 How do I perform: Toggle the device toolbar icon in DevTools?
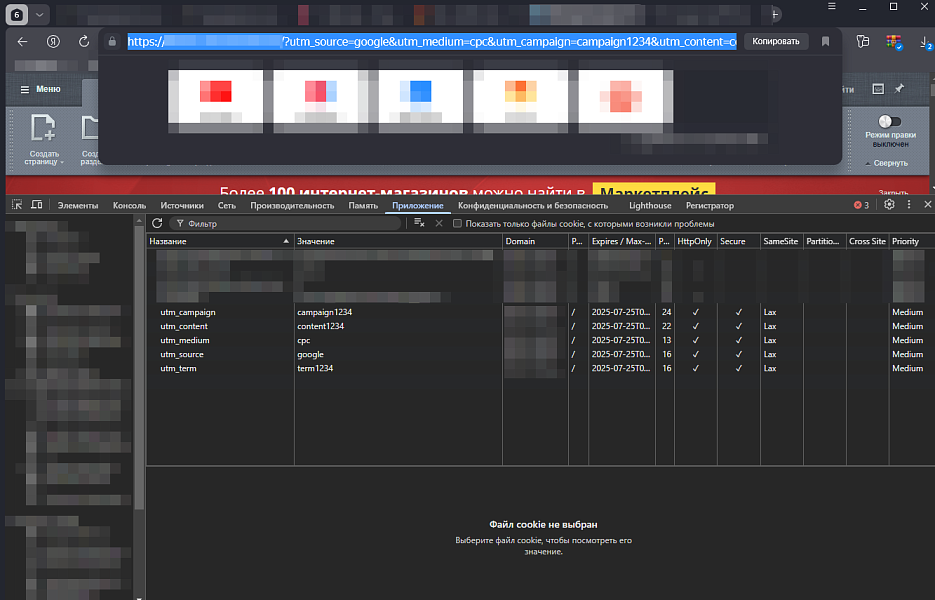[37, 205]
